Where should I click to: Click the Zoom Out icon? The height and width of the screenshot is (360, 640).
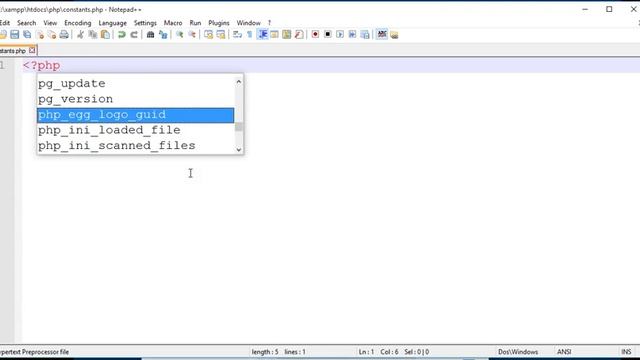192,35
